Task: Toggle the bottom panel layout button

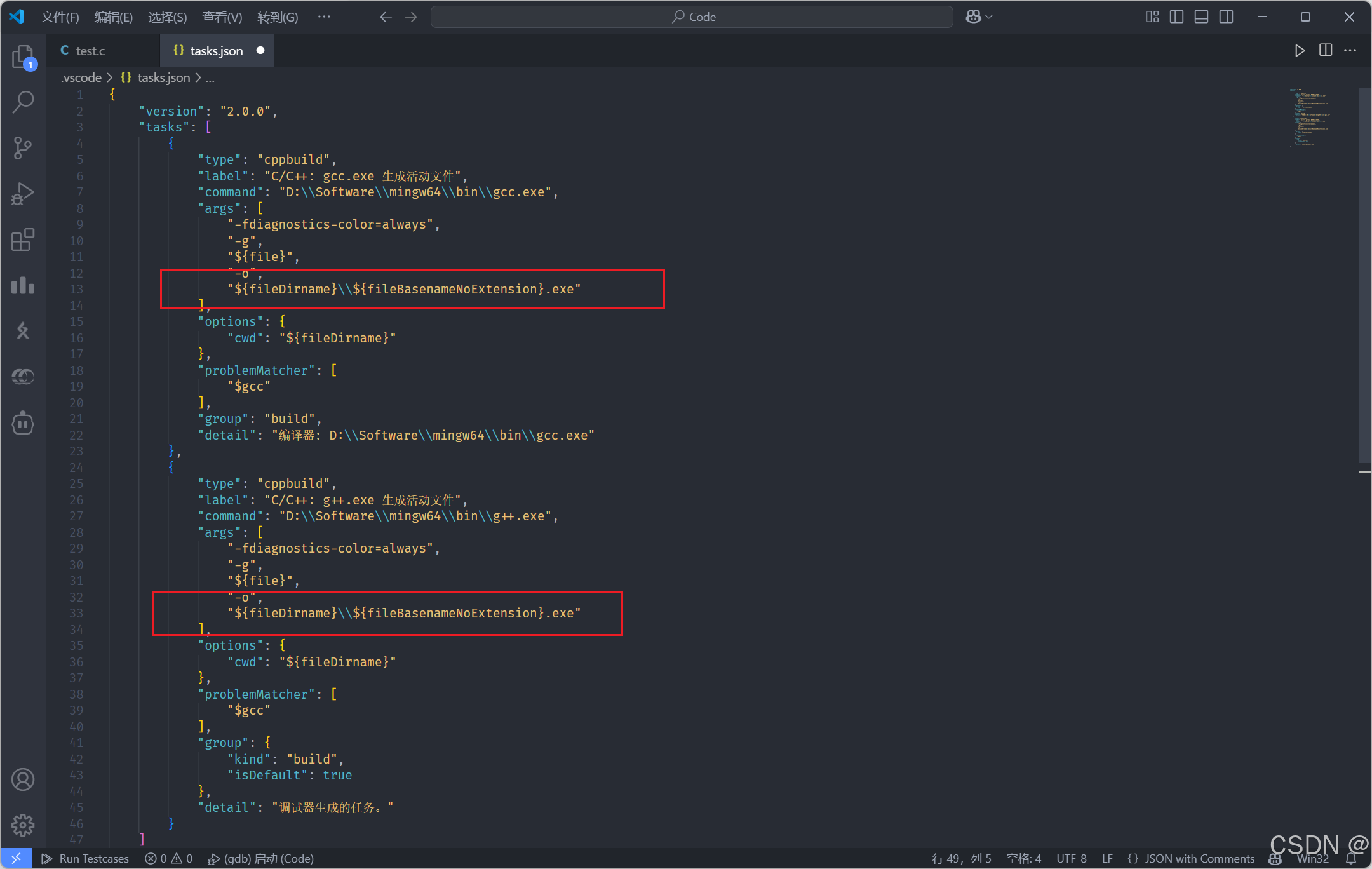Action: 1201,17
